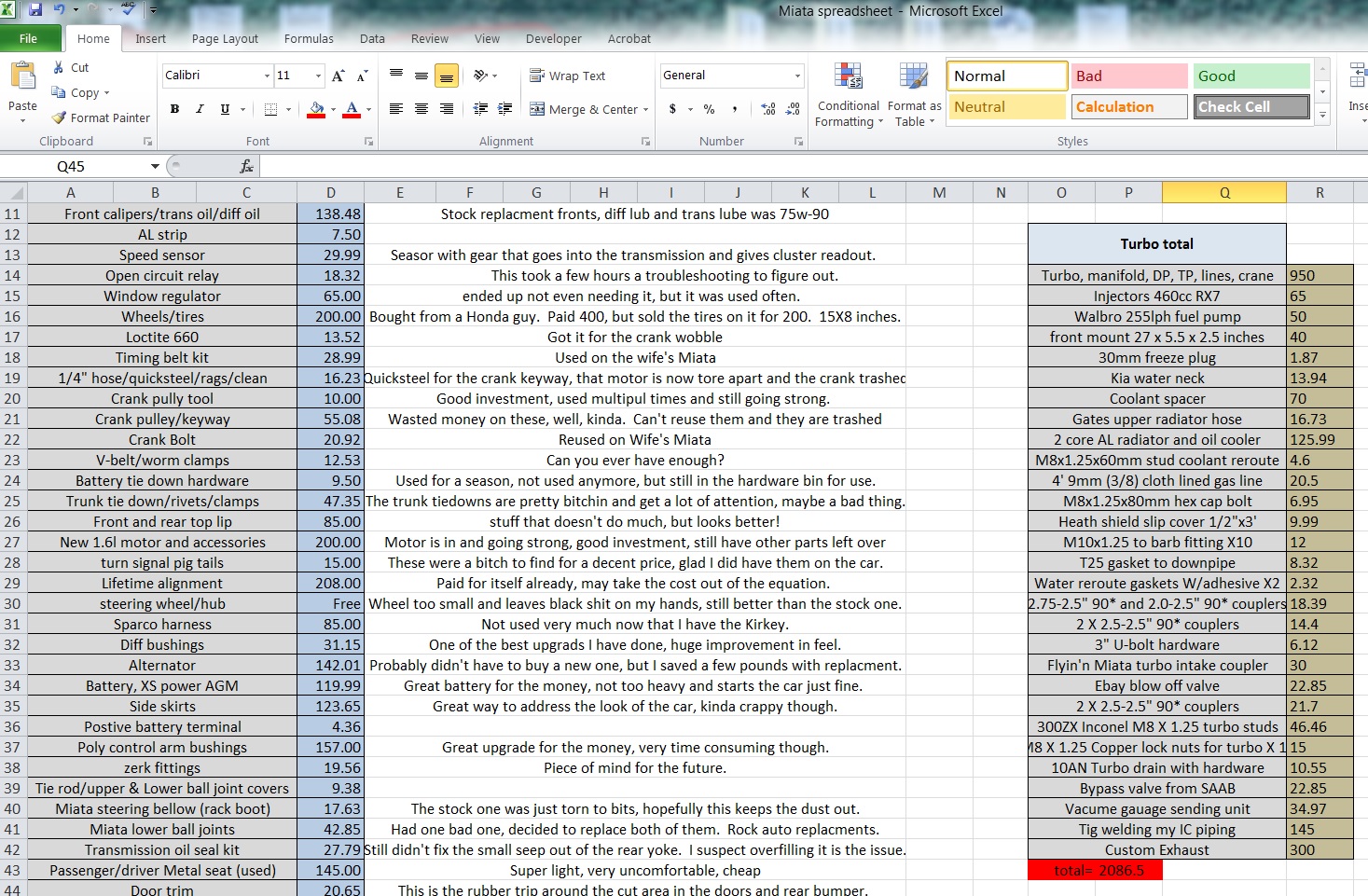Click the Merge & Center button

pos(584,109)
